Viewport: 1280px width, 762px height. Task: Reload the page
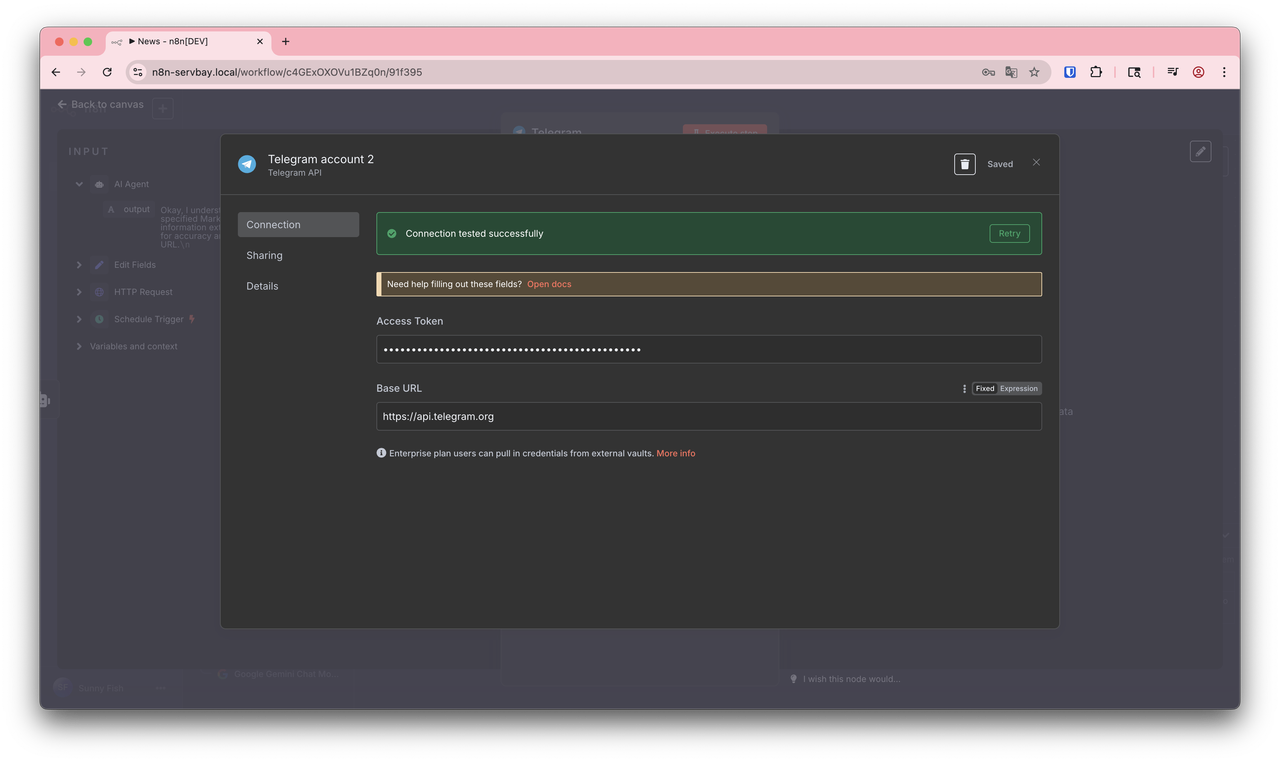point(107,72)
